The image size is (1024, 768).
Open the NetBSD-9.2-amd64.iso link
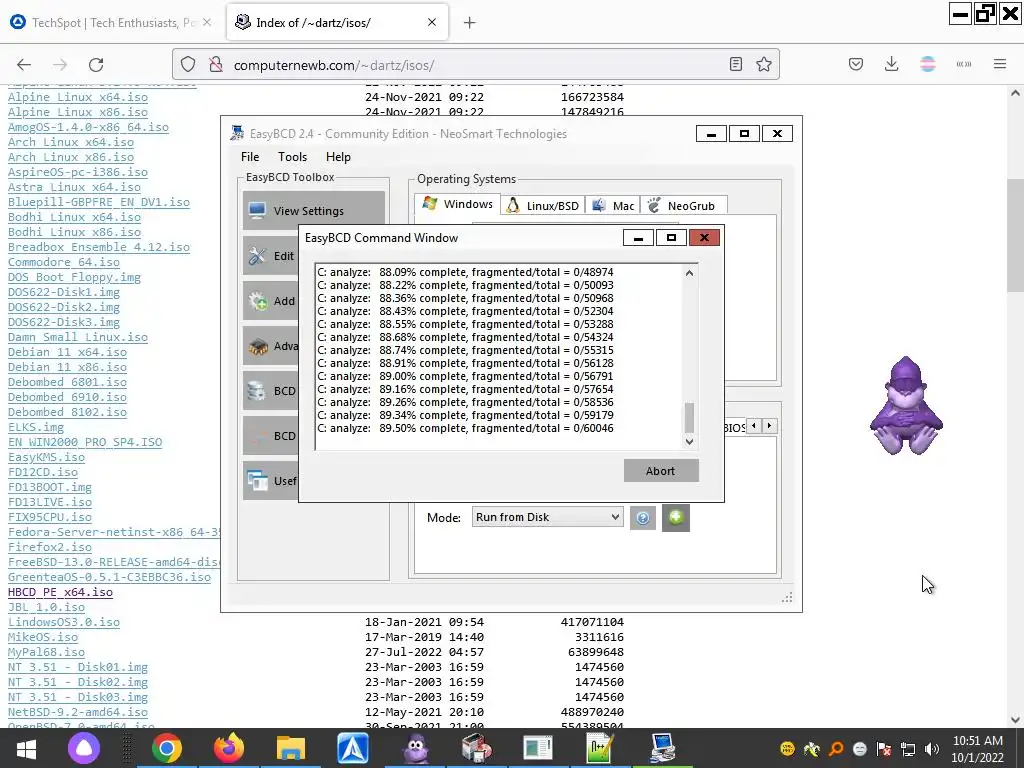click(x=78, y=712)
